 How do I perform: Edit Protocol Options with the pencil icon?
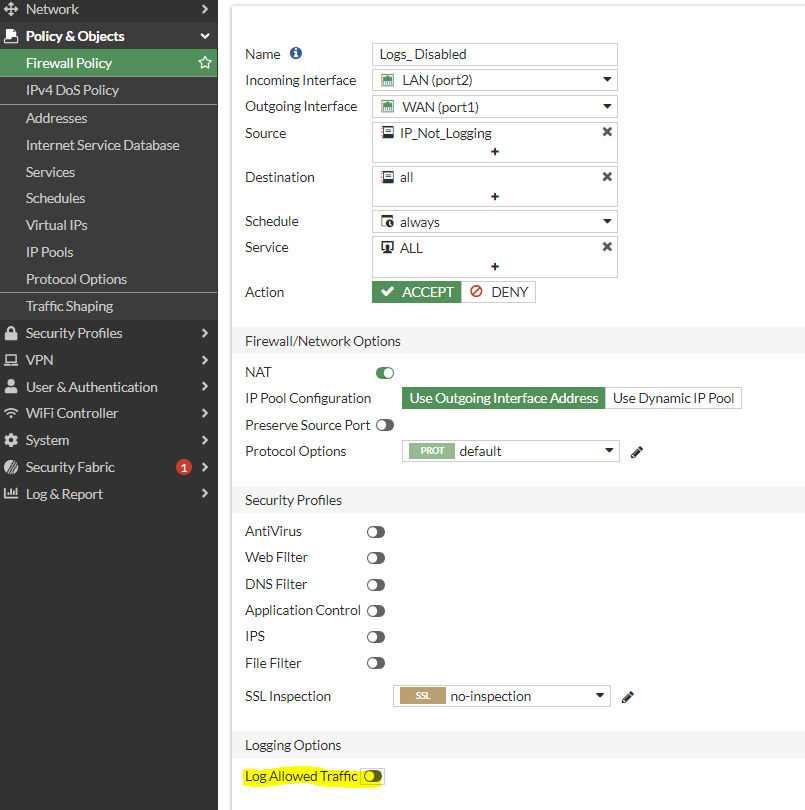point(637,452)
